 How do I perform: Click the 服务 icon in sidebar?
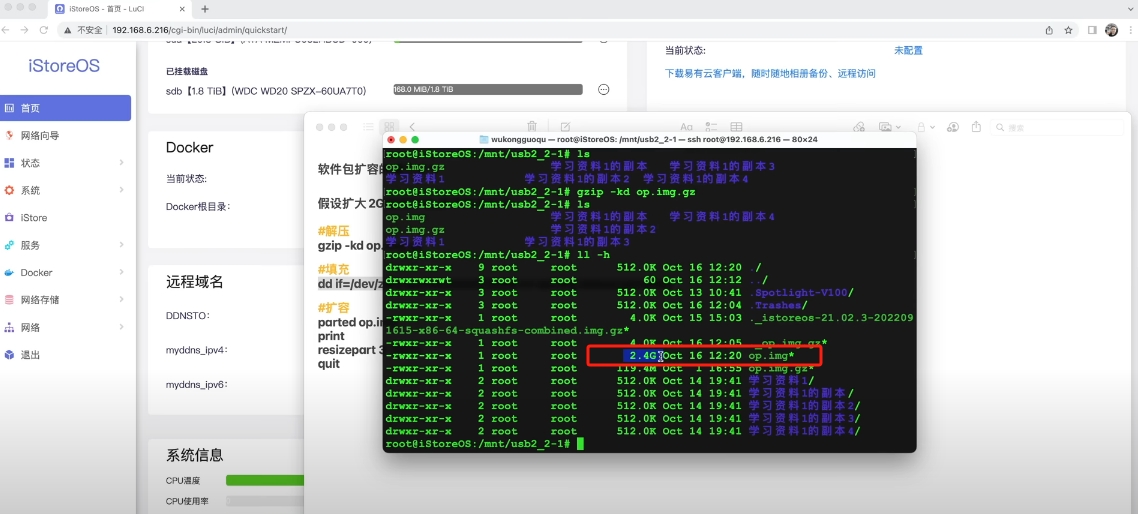(x=9, y=245)
